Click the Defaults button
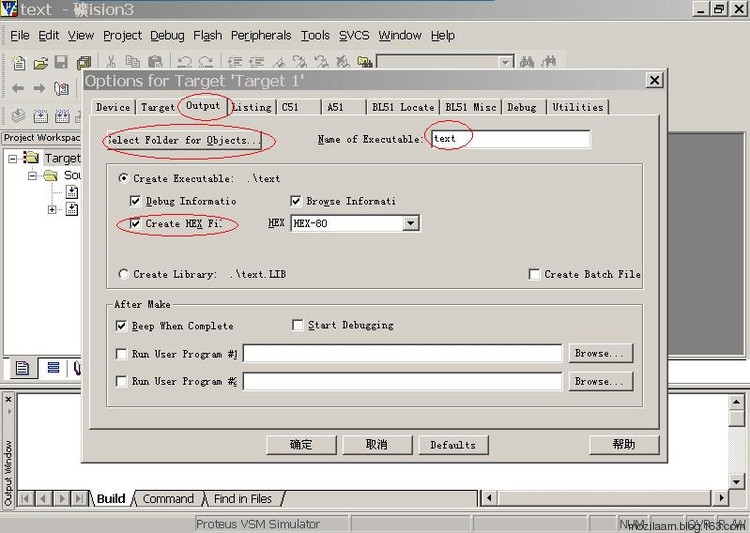 point(453,445)
